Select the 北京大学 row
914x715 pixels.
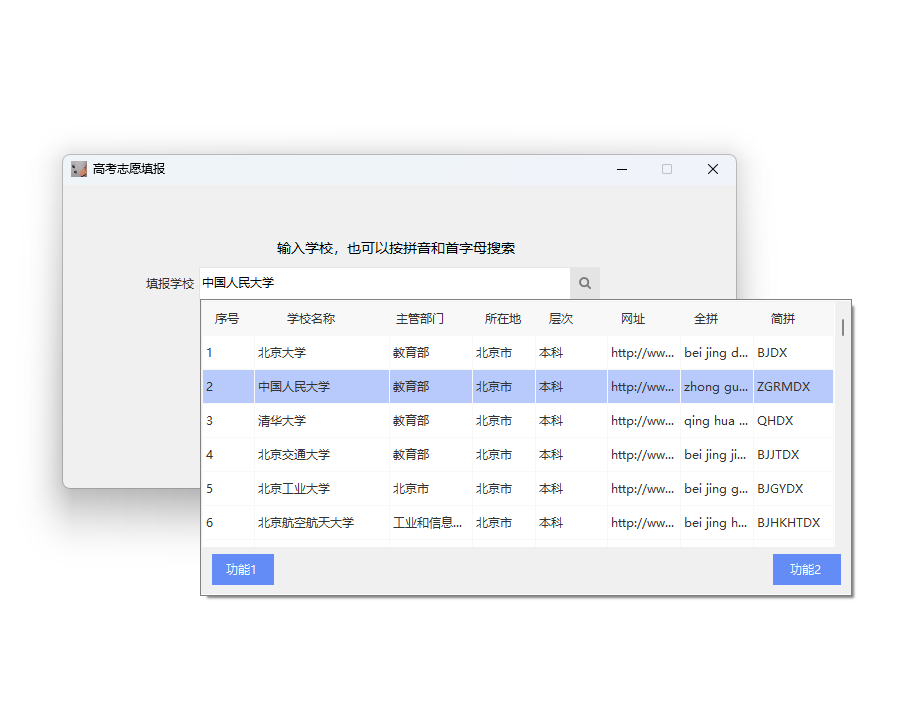tap(518, 353)
